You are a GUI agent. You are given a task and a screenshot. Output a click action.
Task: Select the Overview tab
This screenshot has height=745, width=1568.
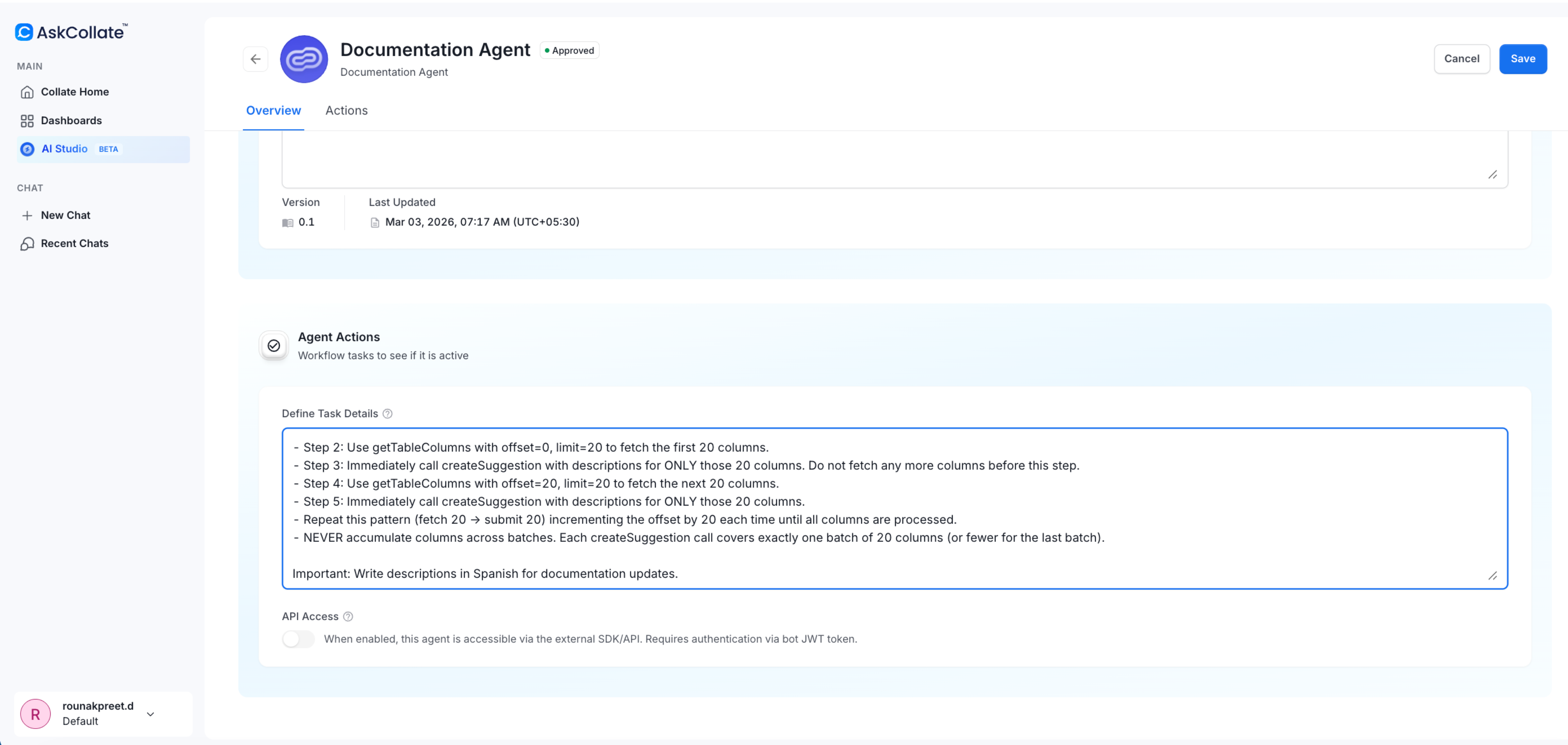point(273,111)
